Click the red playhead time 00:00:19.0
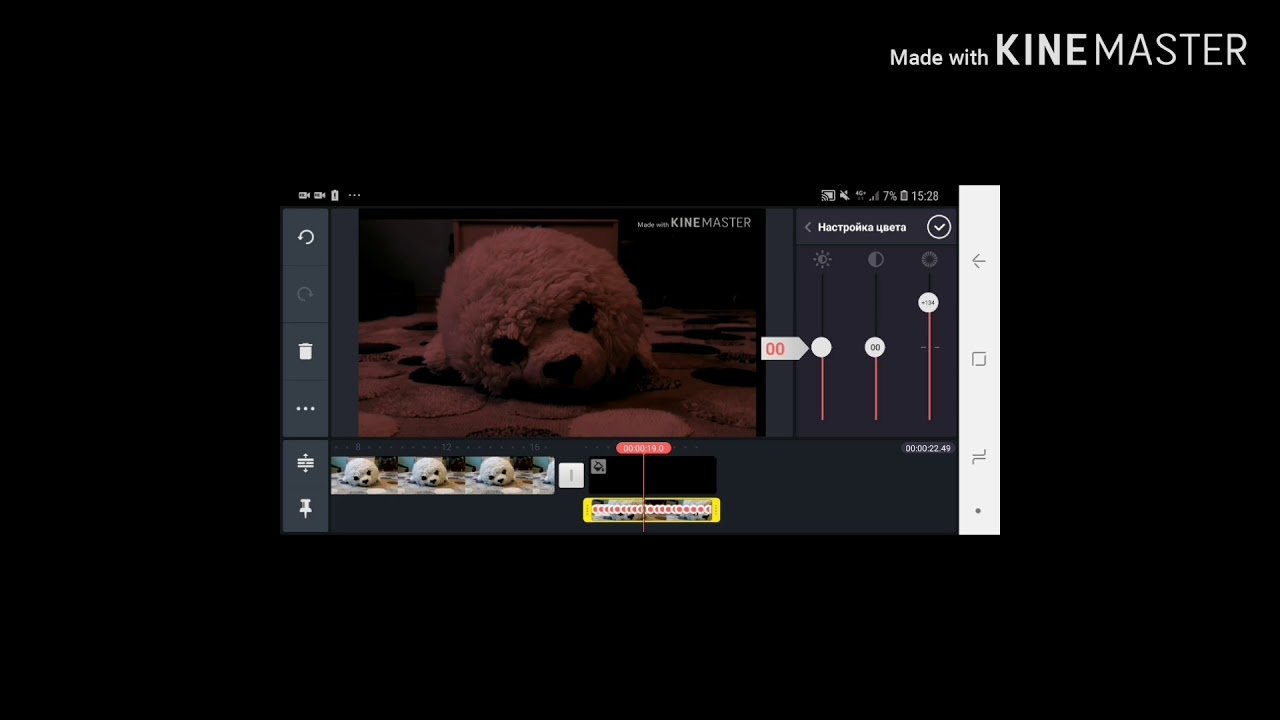 pyautogui.click(x=643, y=448)
